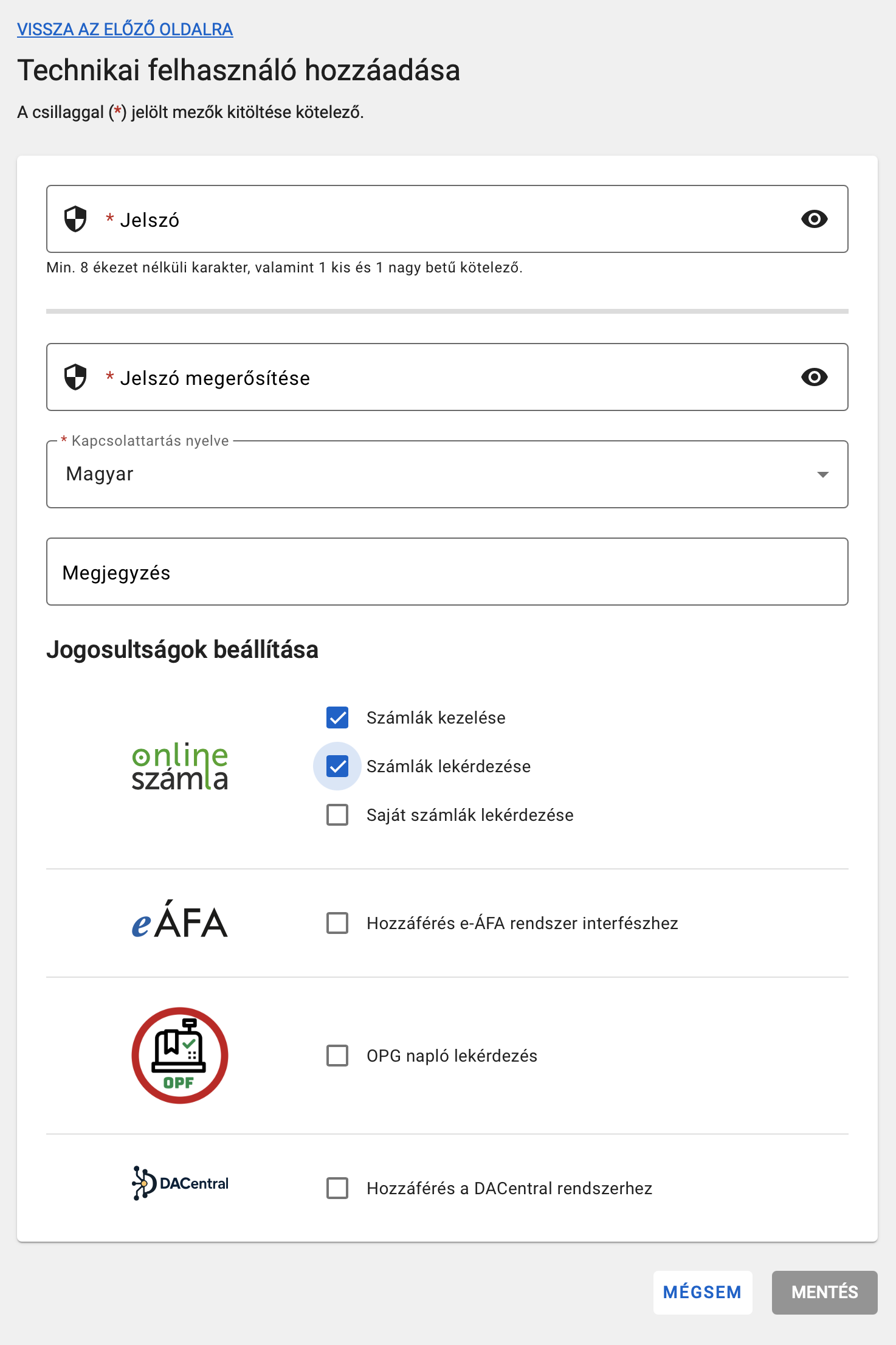
Task: Check Hozzáférés a DACentral rendszerhez
Action: point(337,1188)
